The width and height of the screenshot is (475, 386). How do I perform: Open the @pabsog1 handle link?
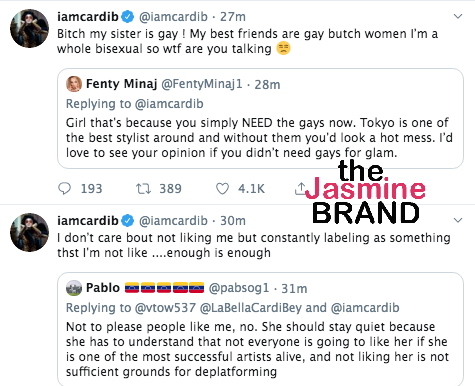pos(239,288)
